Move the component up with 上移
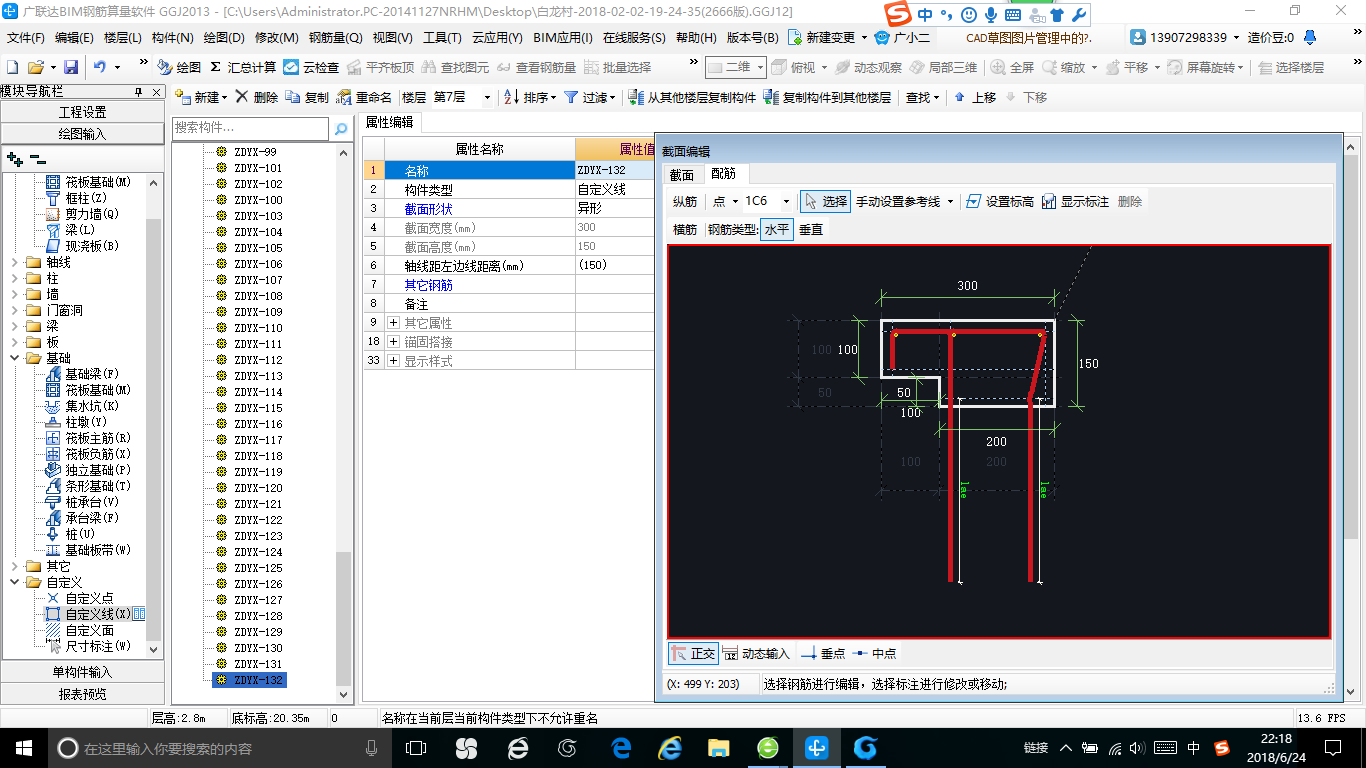1366x768 pixels. [975, 97]
